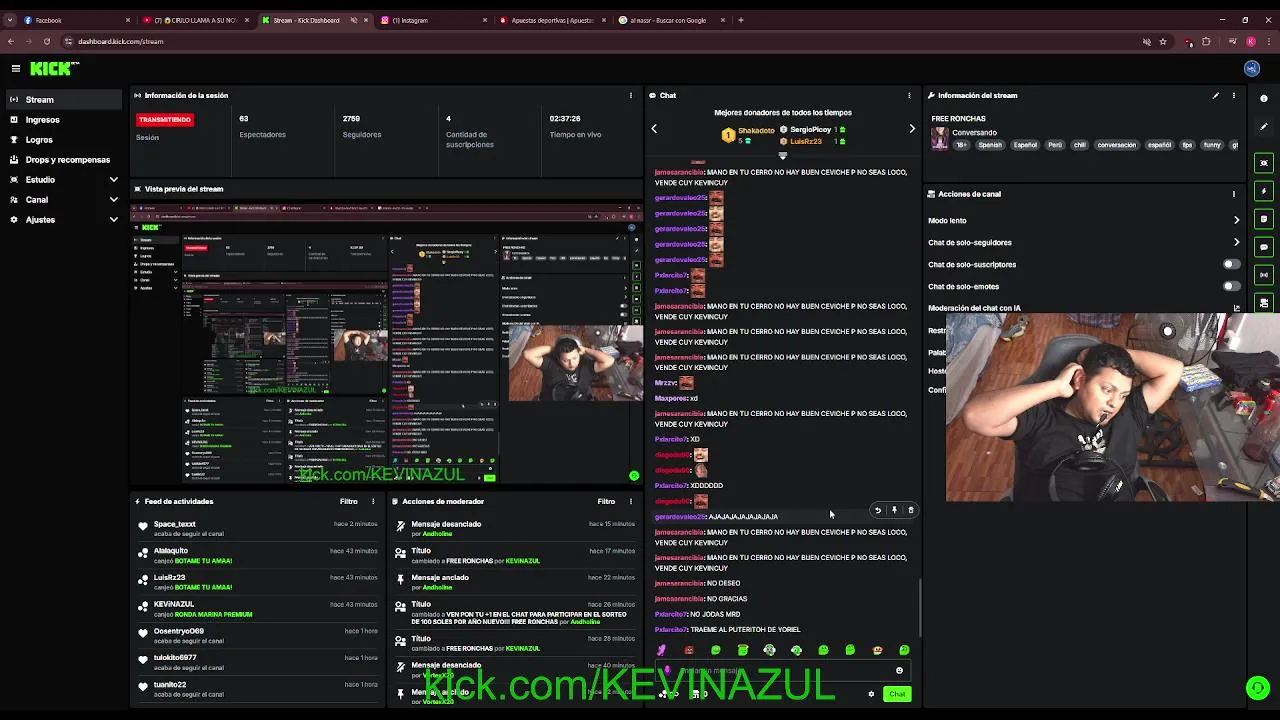Bookmark this page star icon
1280x720 pixels.
tap(1163, 41)
